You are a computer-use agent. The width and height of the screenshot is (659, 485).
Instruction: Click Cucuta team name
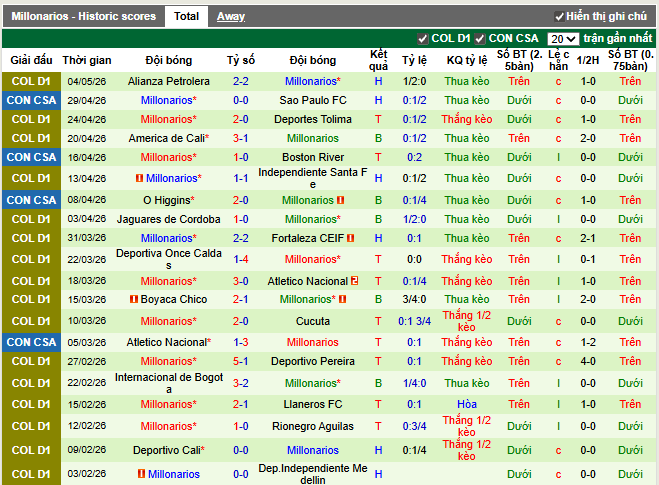pos(313,321)
